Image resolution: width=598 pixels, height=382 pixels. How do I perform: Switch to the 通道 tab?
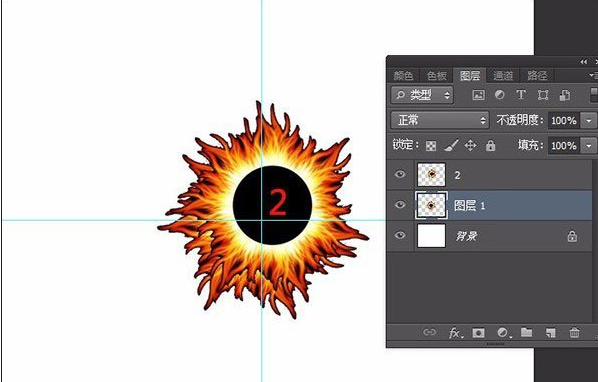[503, 76]
